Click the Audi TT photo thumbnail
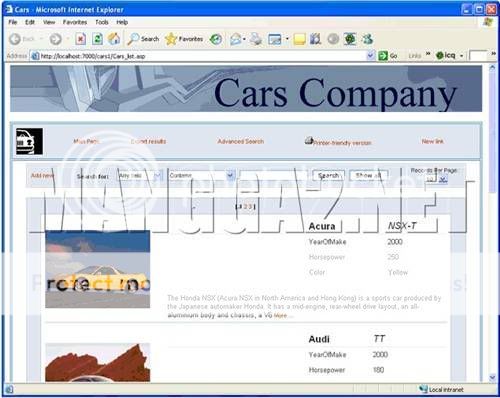The image size is (500, 398). coord(98,362)
